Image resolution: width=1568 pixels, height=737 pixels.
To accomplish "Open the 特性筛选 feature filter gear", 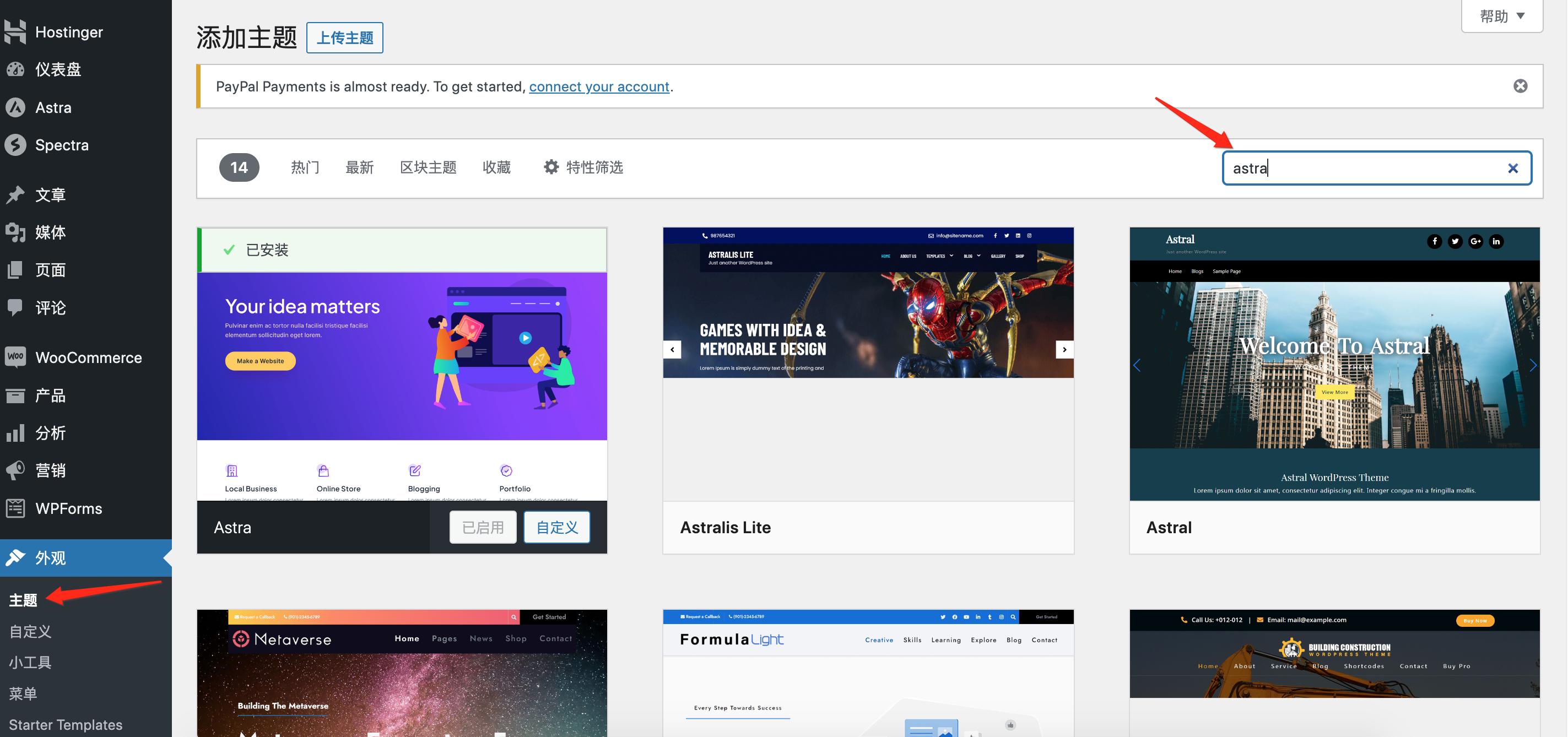I will pos(551,167).
